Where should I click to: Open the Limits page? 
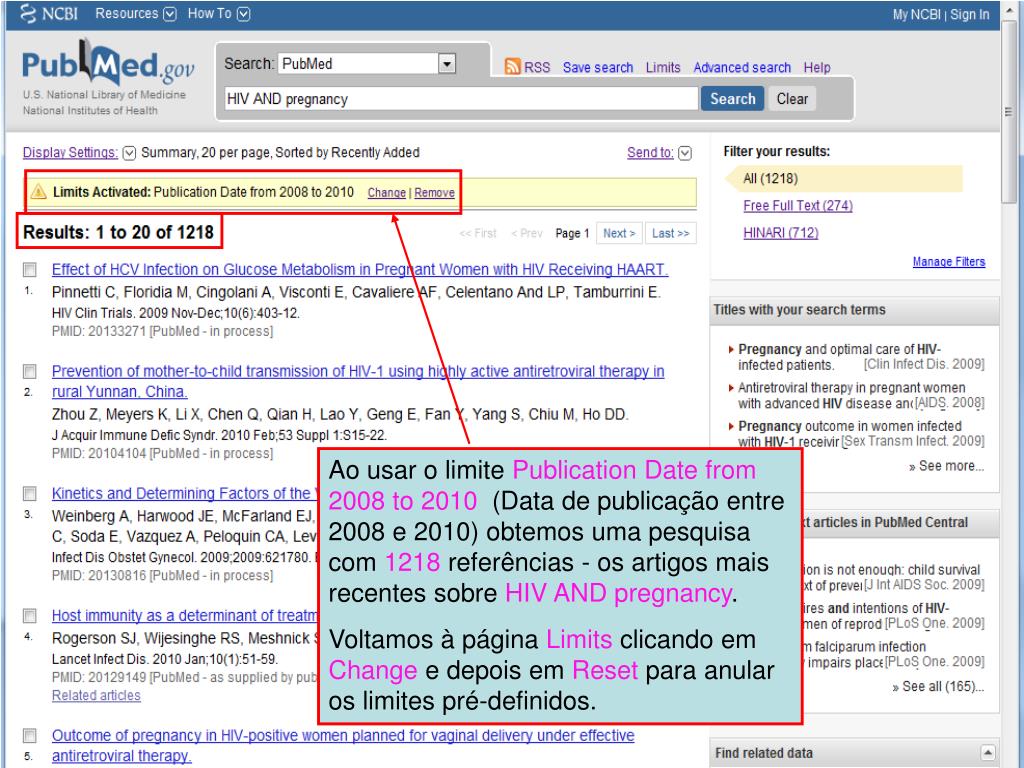(x=663, y=67)
